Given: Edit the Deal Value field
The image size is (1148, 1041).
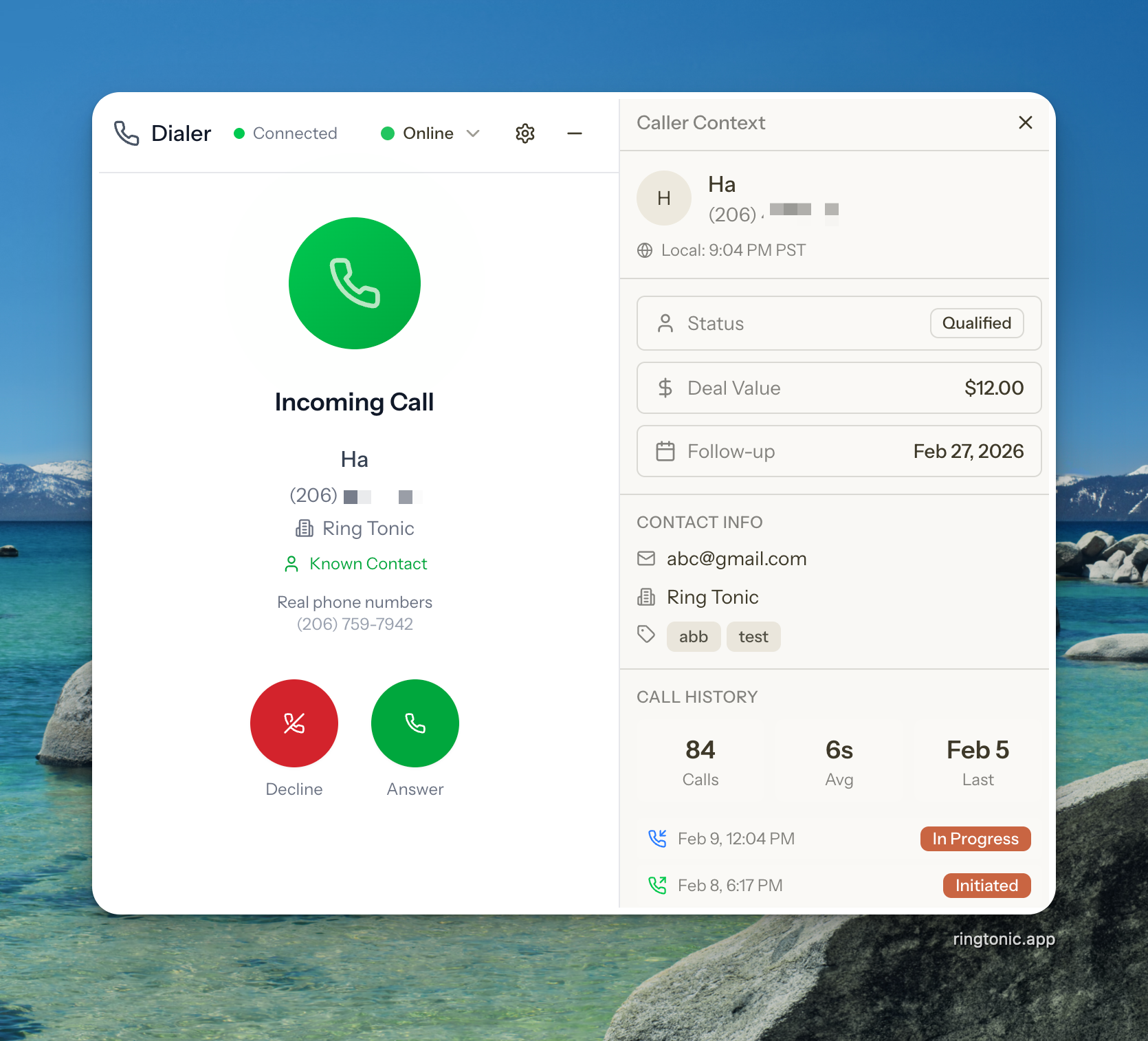Looking at the screenshot, I should [x=839, y=388].
